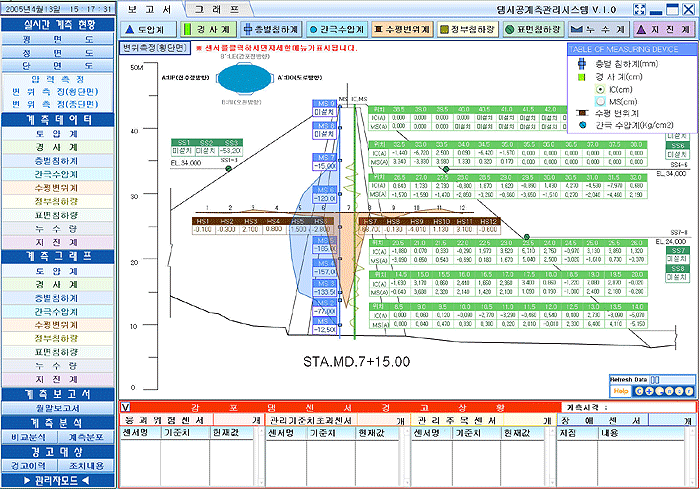700x489 pixels.
Task: Open the 정부침하량 toolbar button
Action: (468, 30)
